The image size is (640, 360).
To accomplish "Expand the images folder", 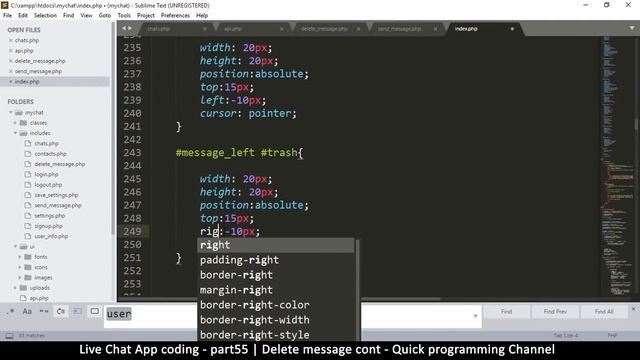I will pyautogui.click(x=20, y=278).
